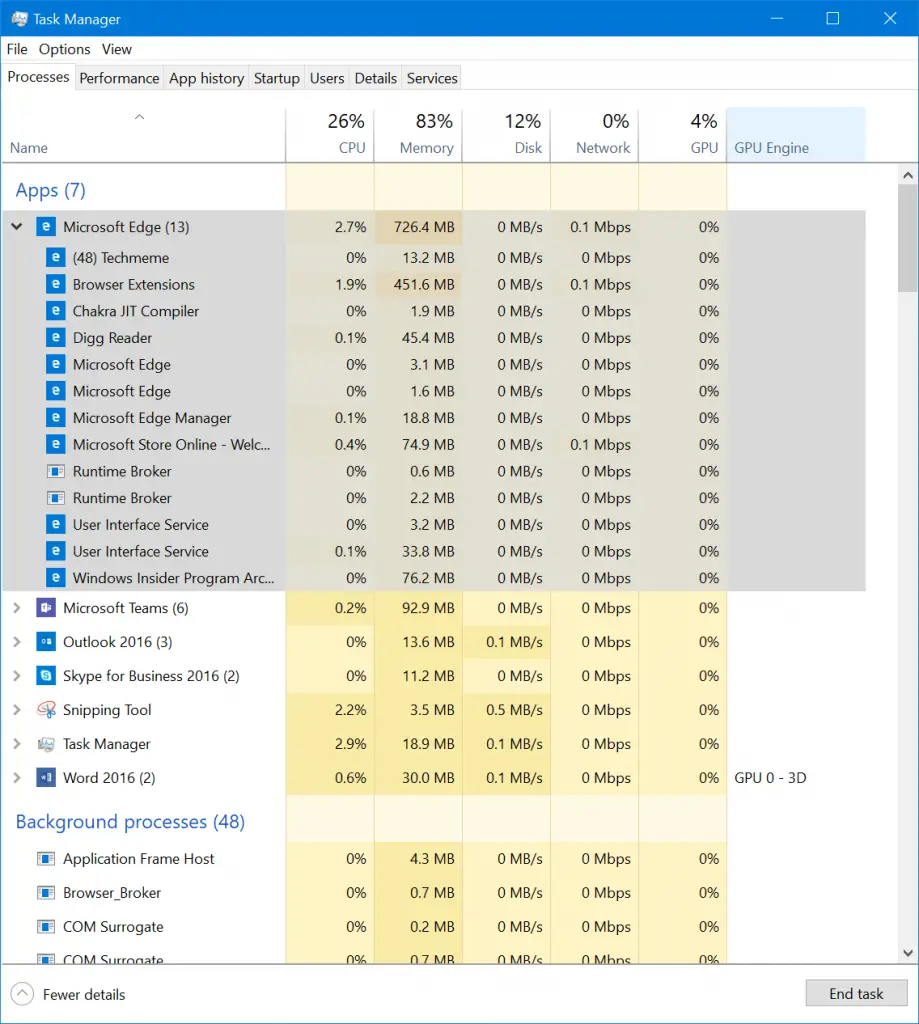Switch to the Performance tab
The image size is (919, 1024).
tap(119, 78)
